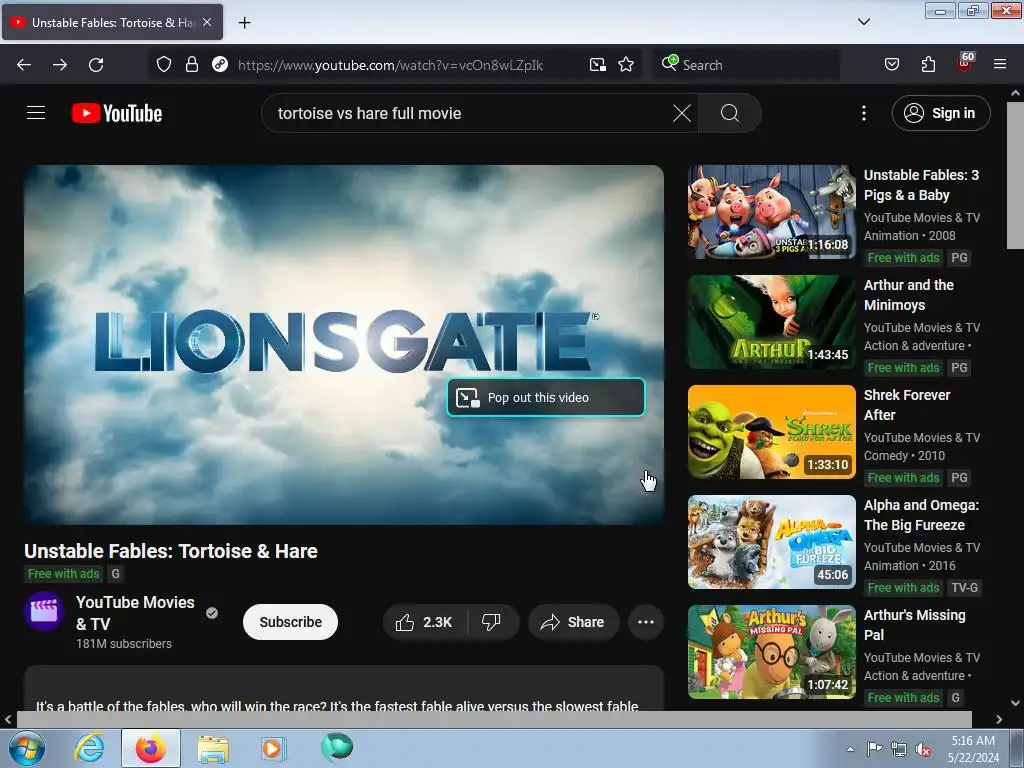This screenshot has width=1024, height=768.
Task: Show hidden system tray icons
Action: pos(850,750)
